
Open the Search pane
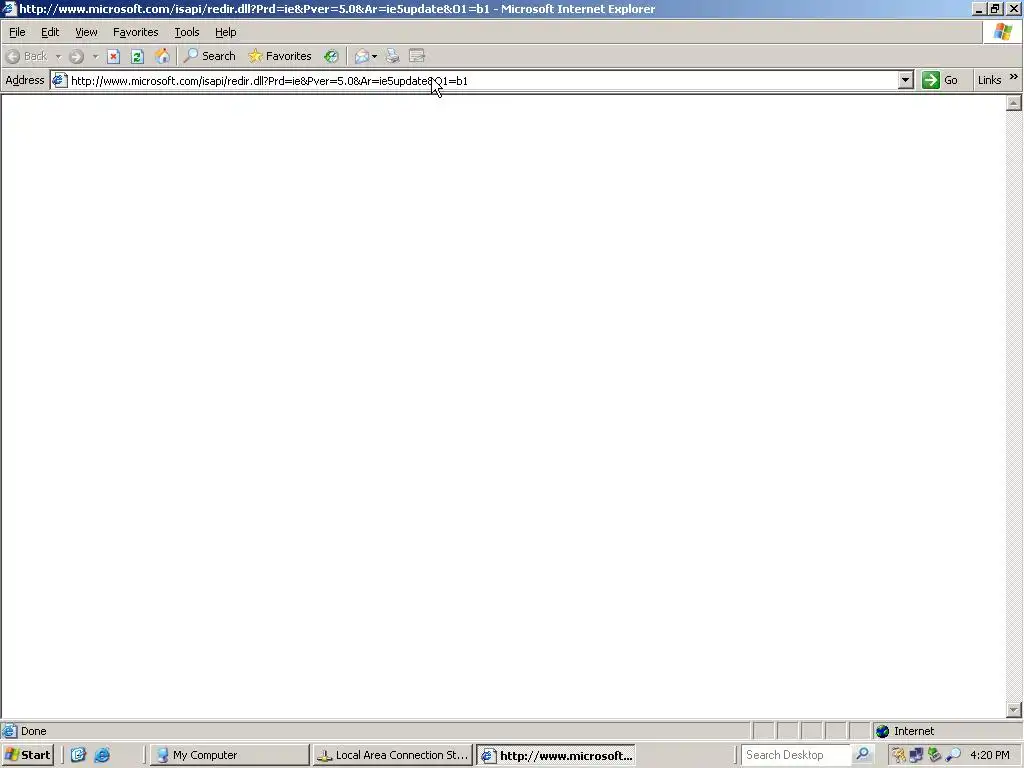tap(210, 56)
